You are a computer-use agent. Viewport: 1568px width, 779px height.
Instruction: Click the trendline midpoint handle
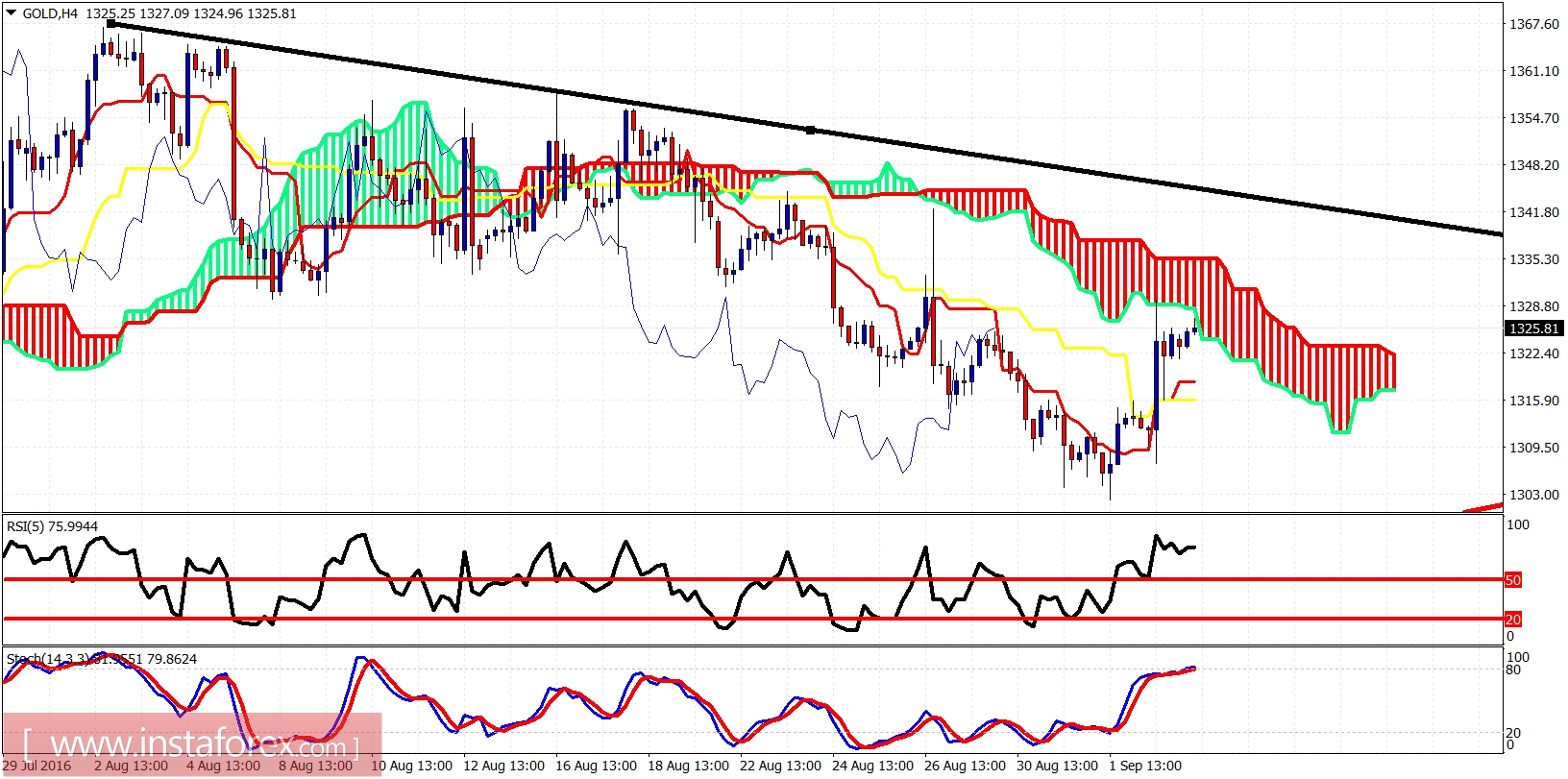(810, 130)
